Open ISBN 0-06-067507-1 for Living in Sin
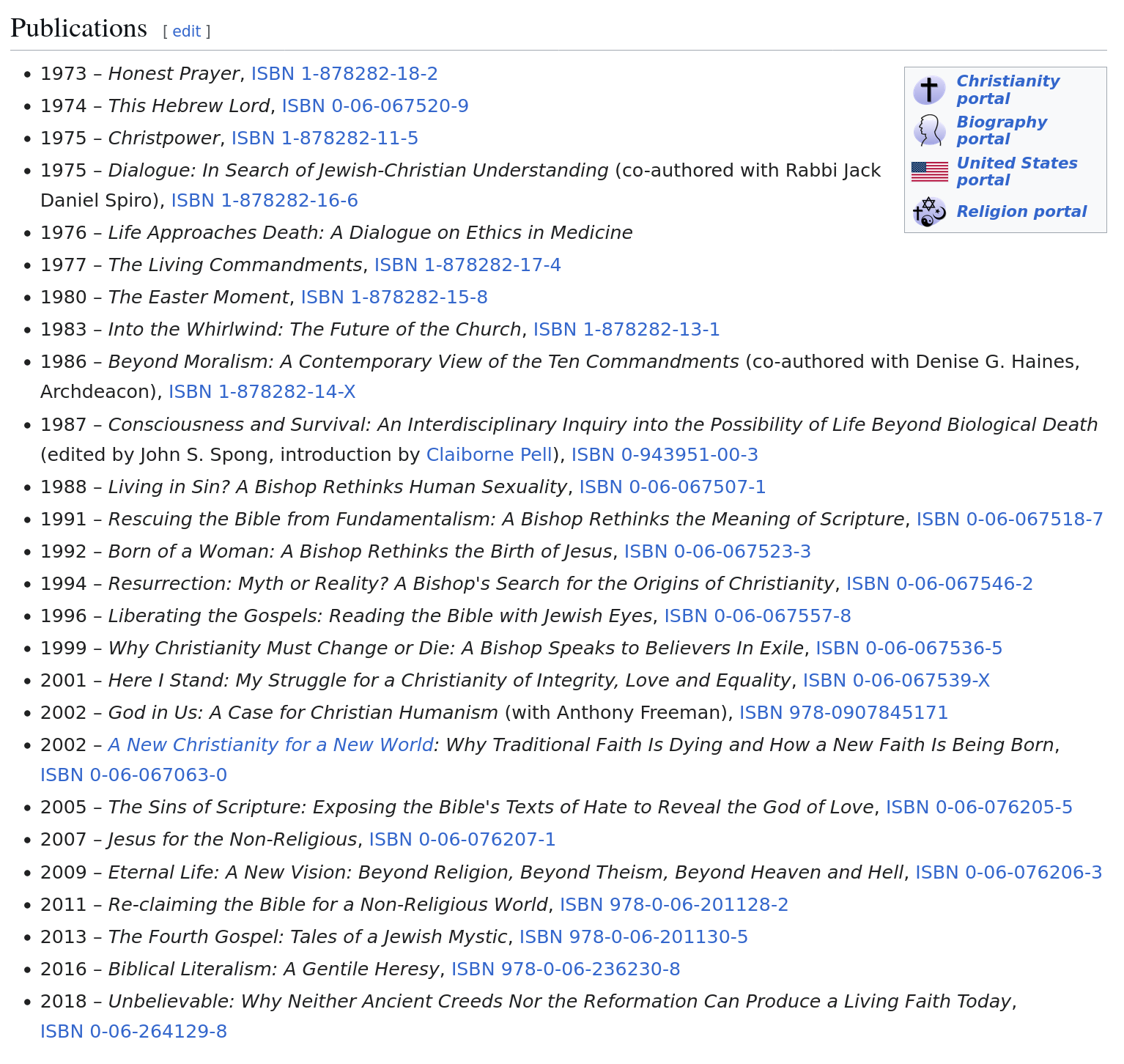 coord(673,487)
